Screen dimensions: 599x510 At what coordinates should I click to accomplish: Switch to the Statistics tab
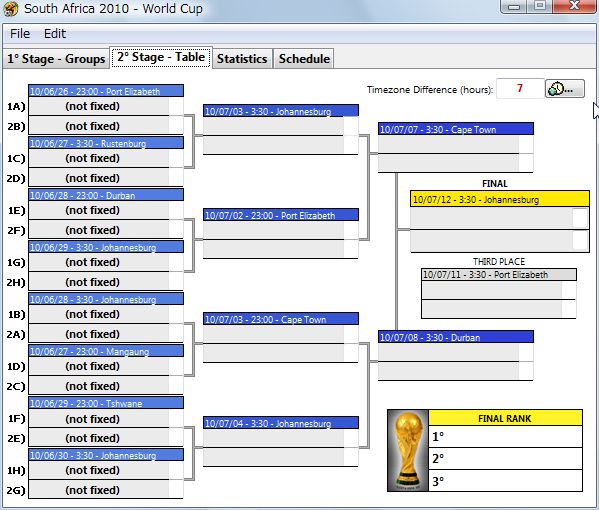[x=242, y=59]
